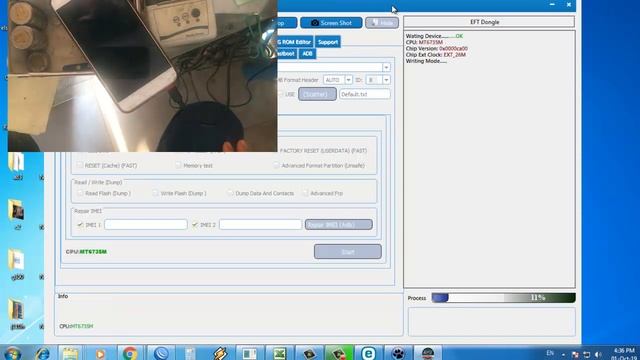Open the taskbar clock showing 4:36 PM
This screenshot has width=640, height=360.
tap(624, 353)
